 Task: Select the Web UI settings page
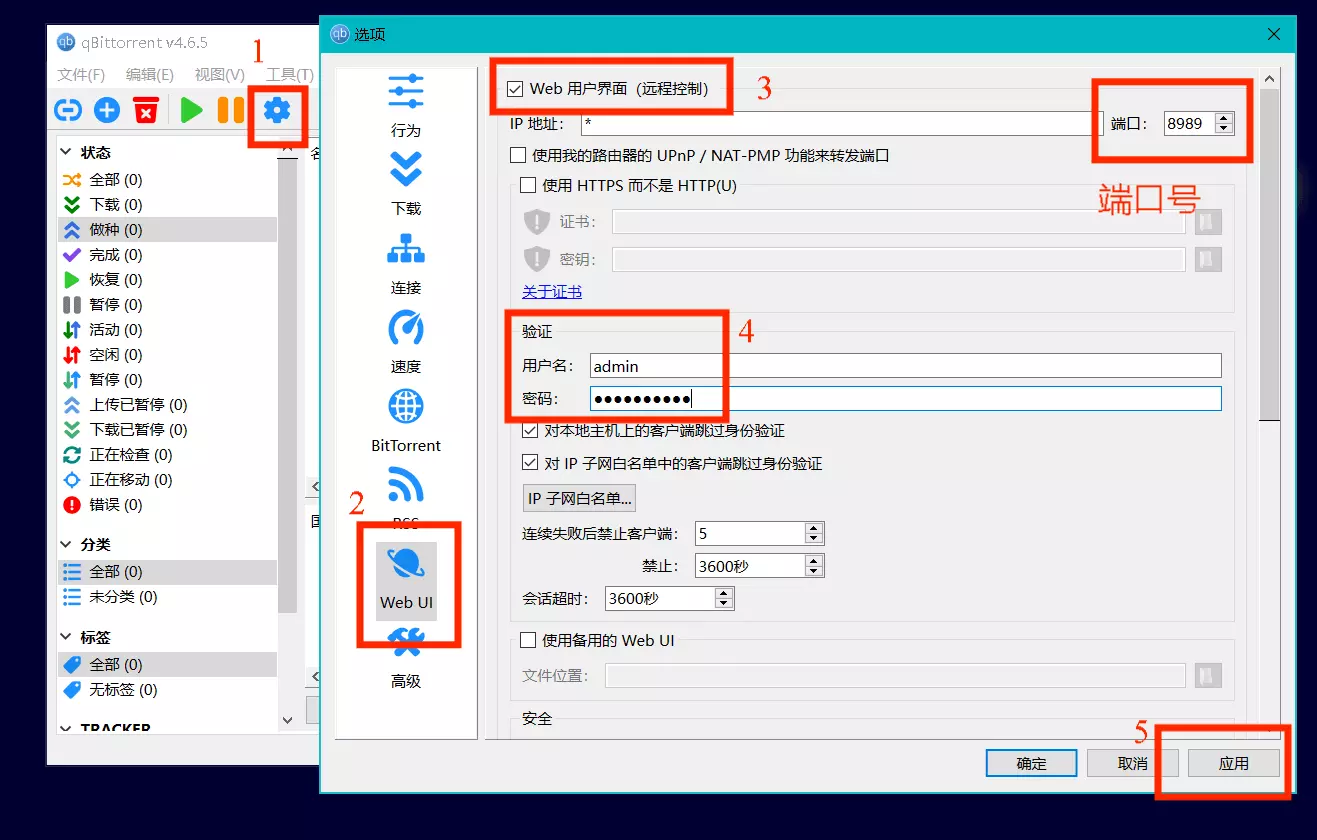[x=406, y=580]
